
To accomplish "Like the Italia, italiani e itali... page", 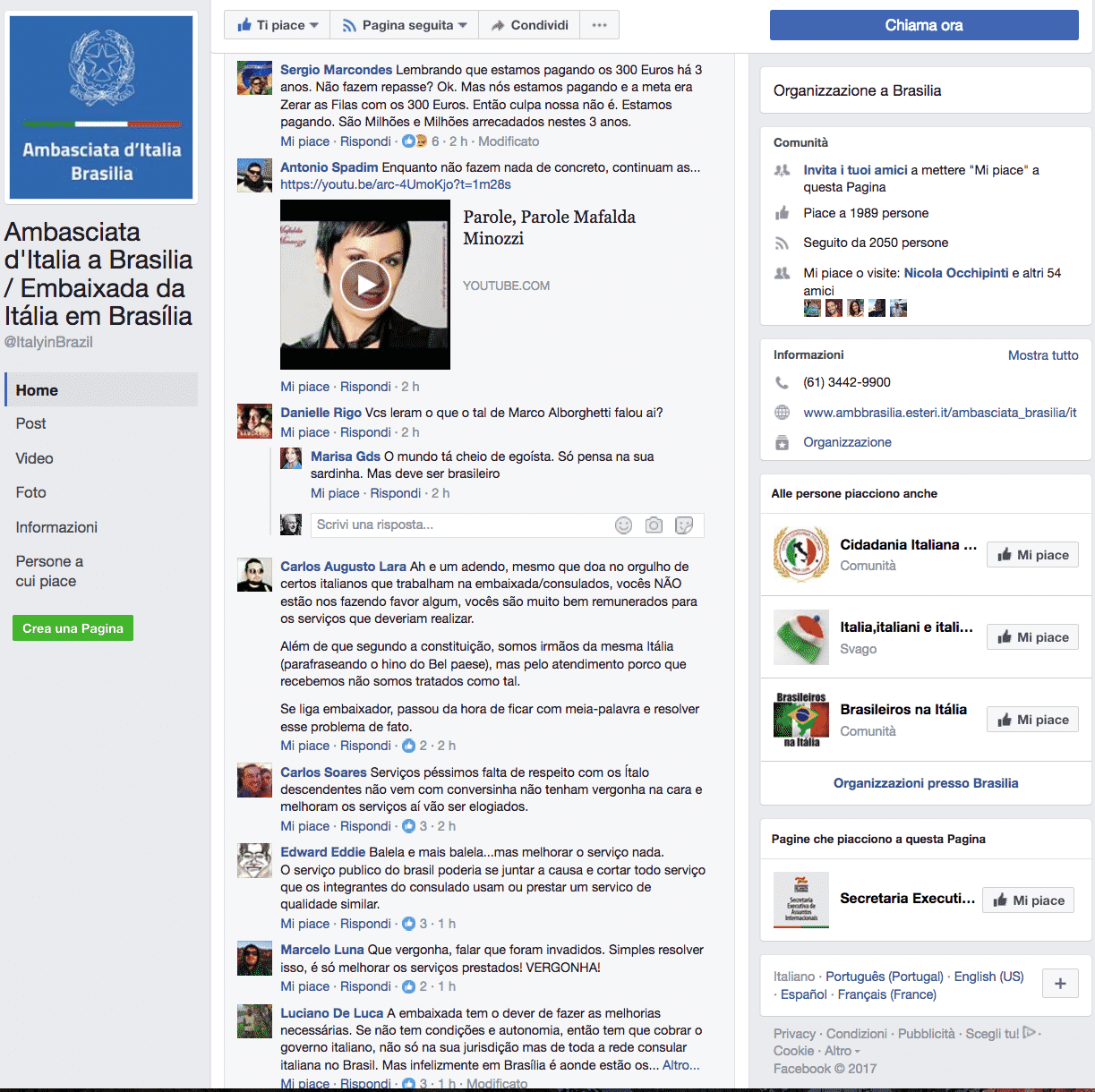I will (x=1033, y=637).
